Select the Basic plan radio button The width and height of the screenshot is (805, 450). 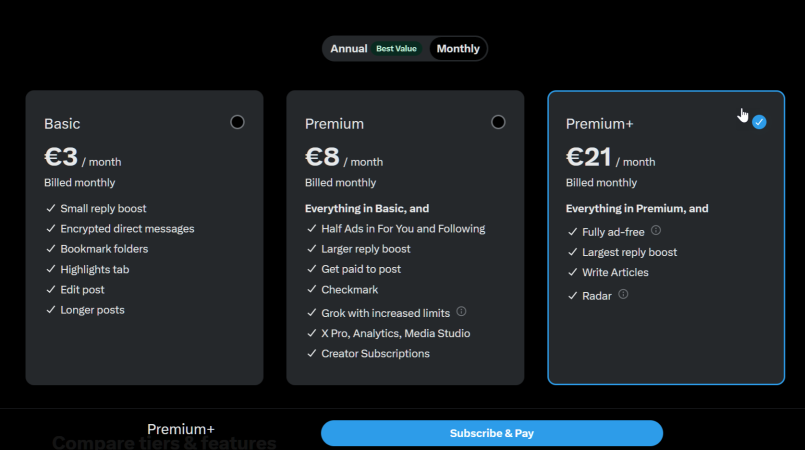237,122
